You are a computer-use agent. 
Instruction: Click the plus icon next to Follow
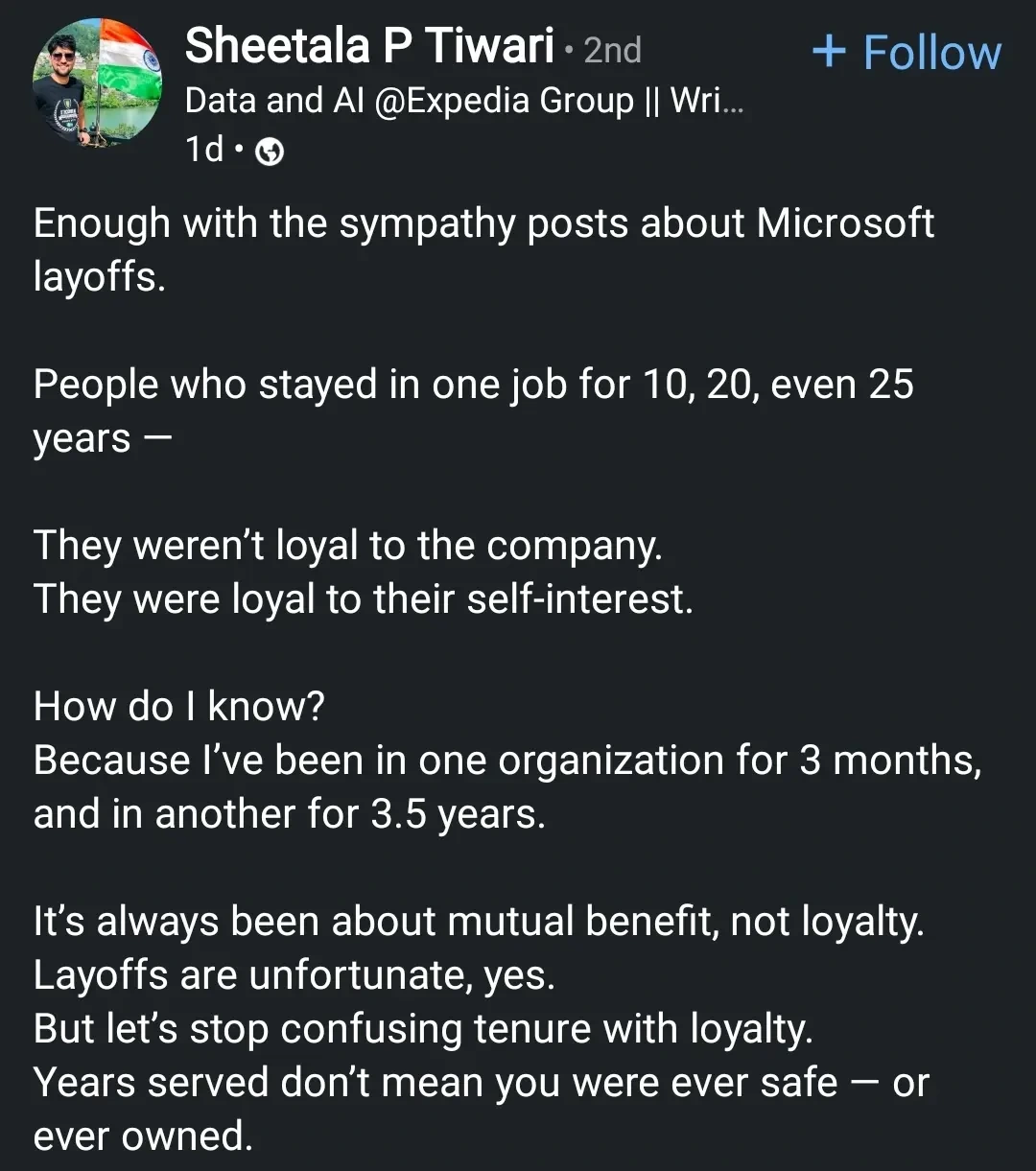coord(831,51)
